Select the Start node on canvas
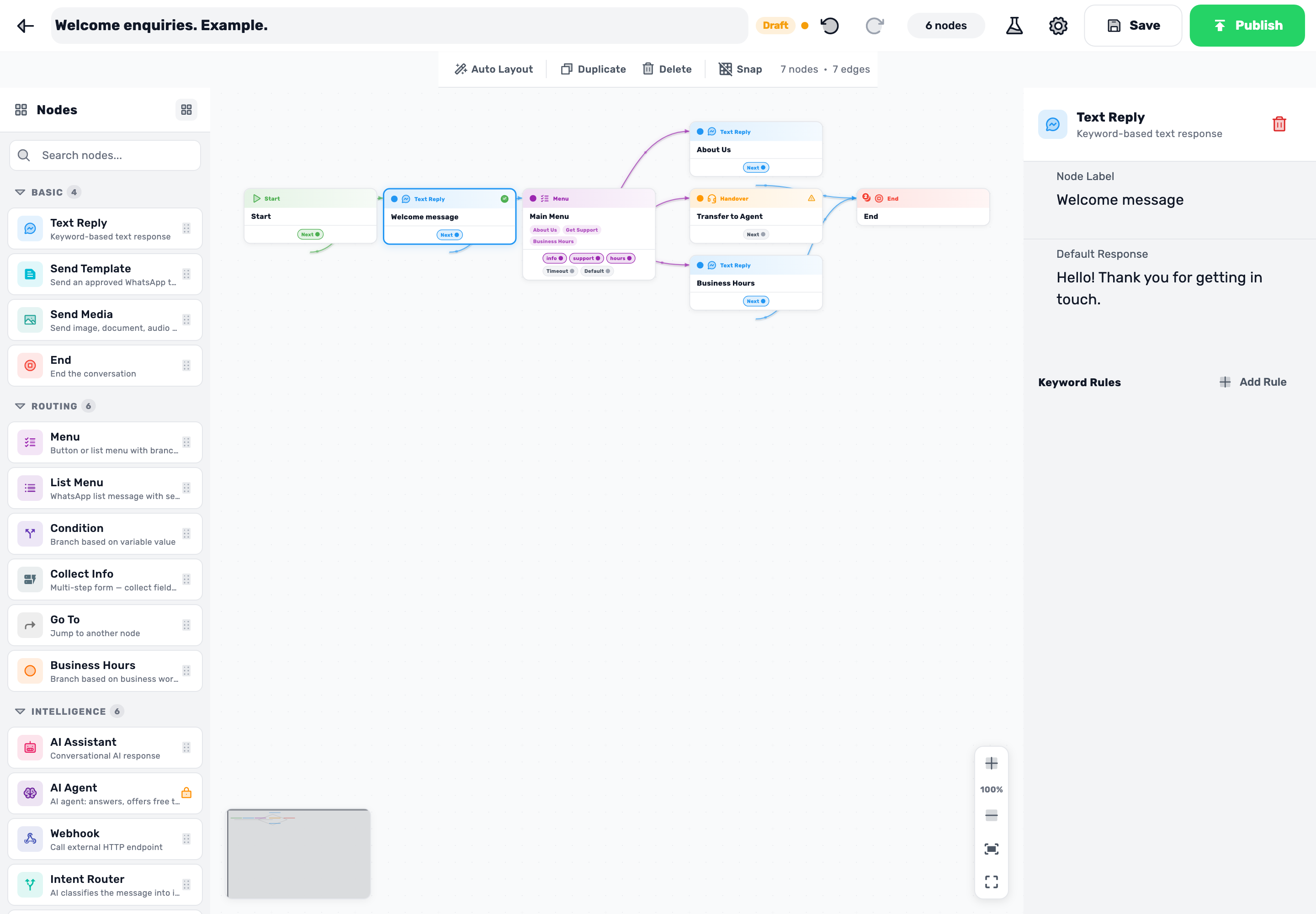1316x914 pixels. coord(310,216)
